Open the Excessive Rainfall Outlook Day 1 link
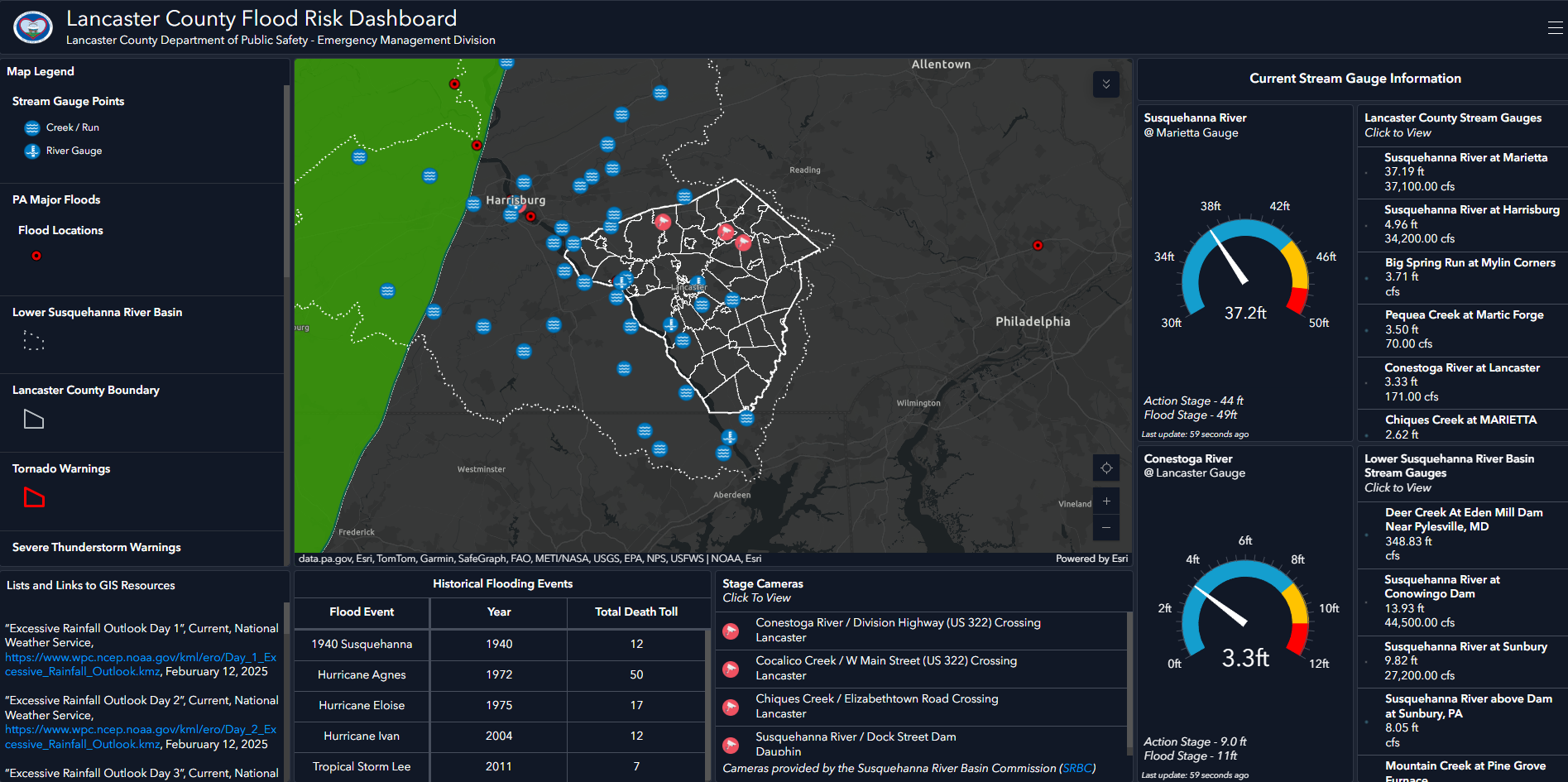 [141, 664]
